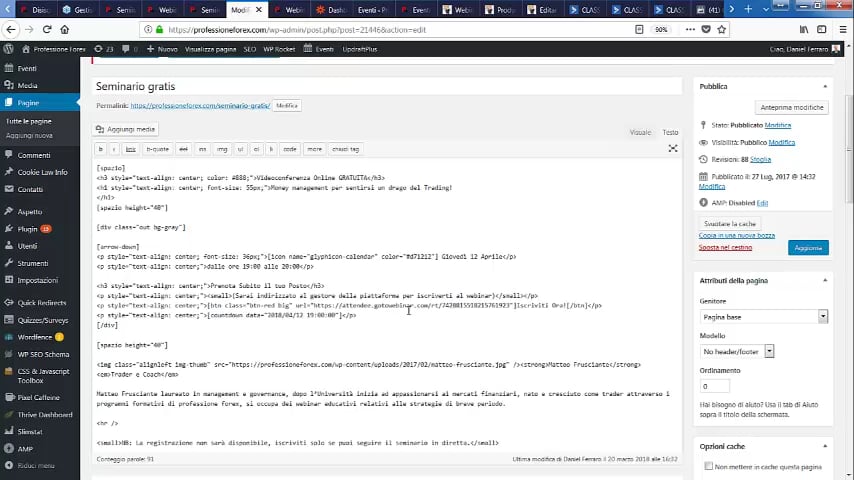Screen dimensions: 854x480
Task: Click Visualizza pagina in admin bar
Action: [210, 49]
